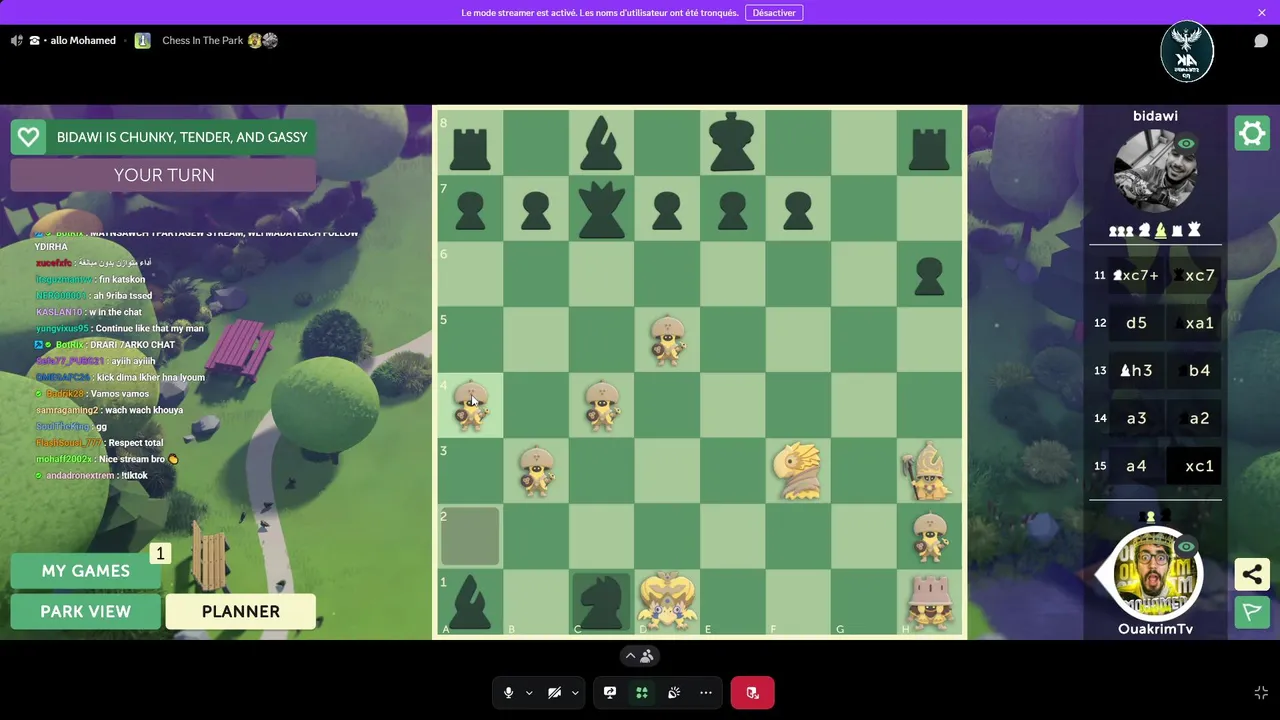Expand camera options chevron
Viewport: 1280px width, 720px height.
tap(575, 692)
